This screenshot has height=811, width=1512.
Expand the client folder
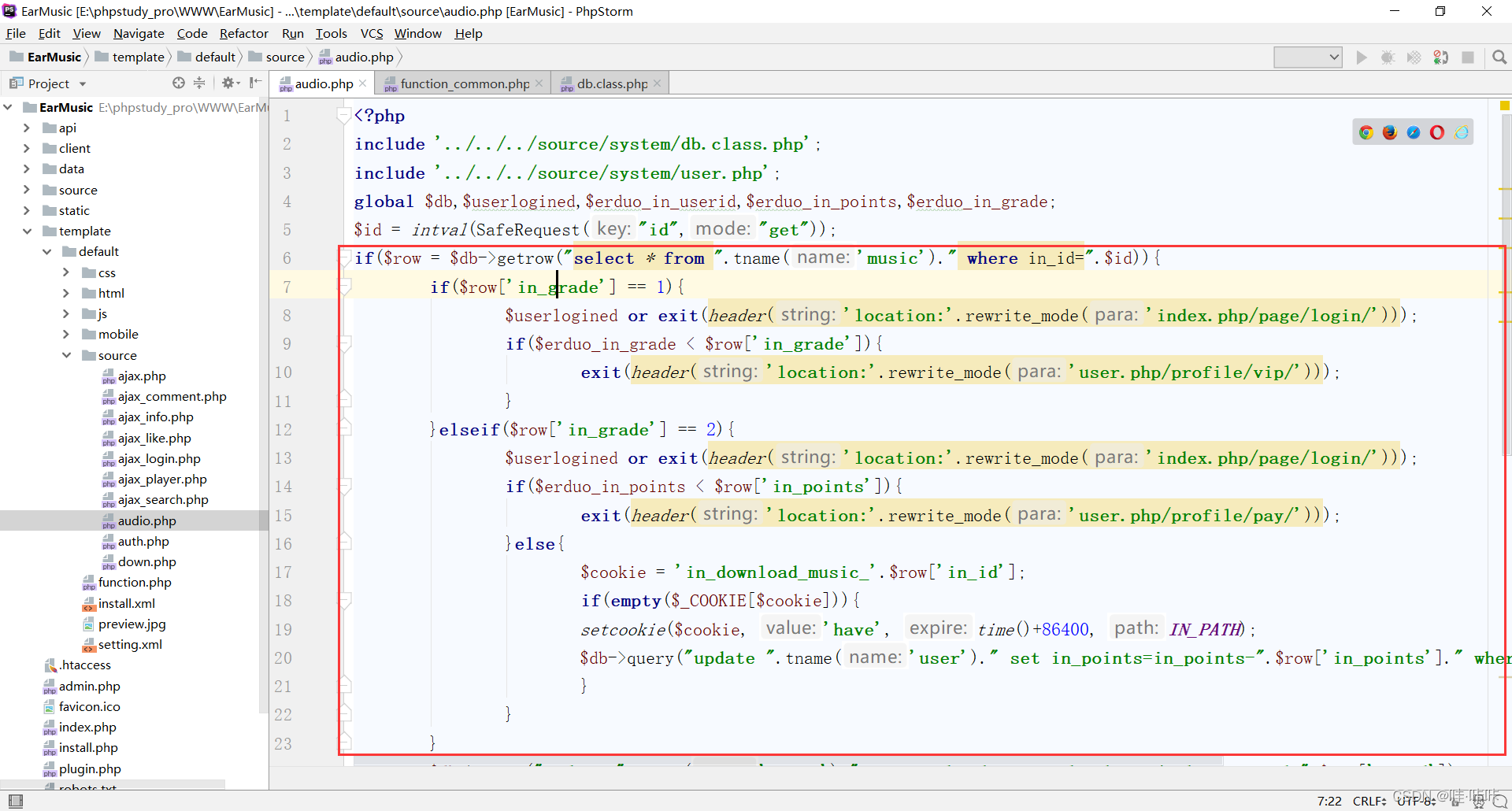pos(27,148)
